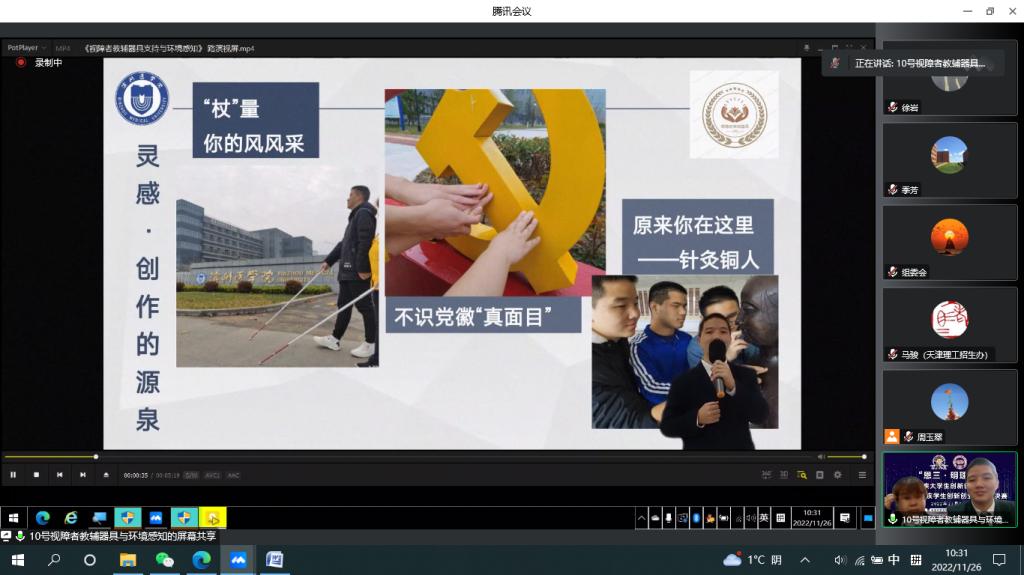Show hidden system tray icons
Image resolution: width=1024 pixels, height=575 pixels.
pos(804,560)
